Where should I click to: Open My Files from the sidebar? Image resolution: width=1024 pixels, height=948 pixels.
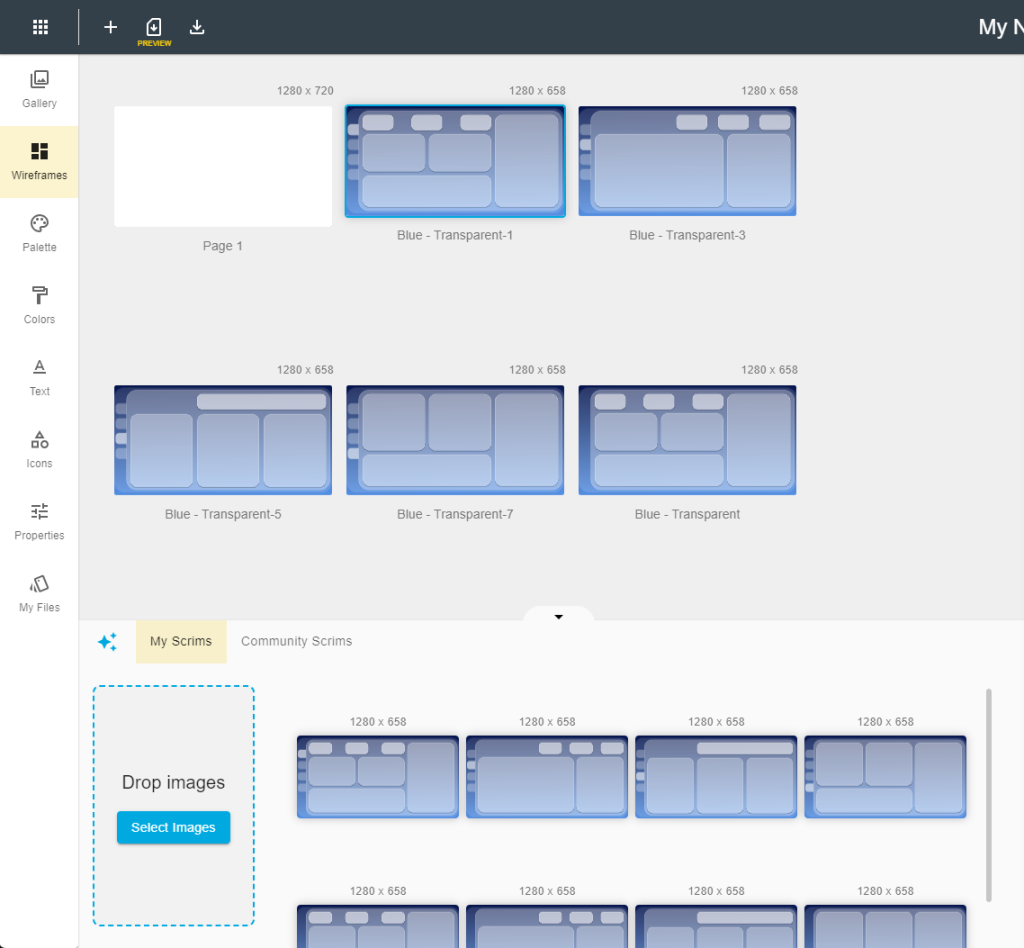tap(39, 593)
